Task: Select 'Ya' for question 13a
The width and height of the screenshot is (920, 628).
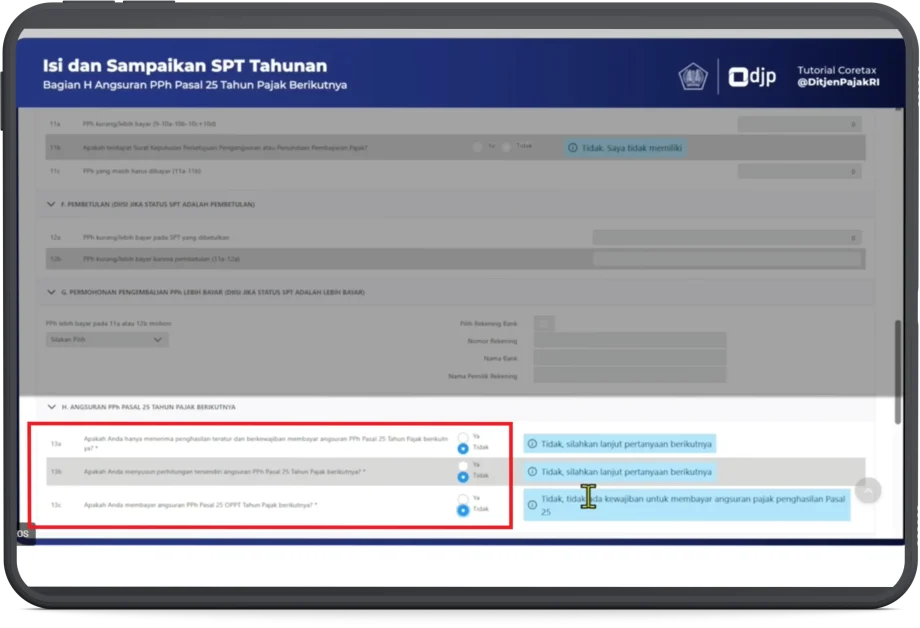Action: click(462, 437)
